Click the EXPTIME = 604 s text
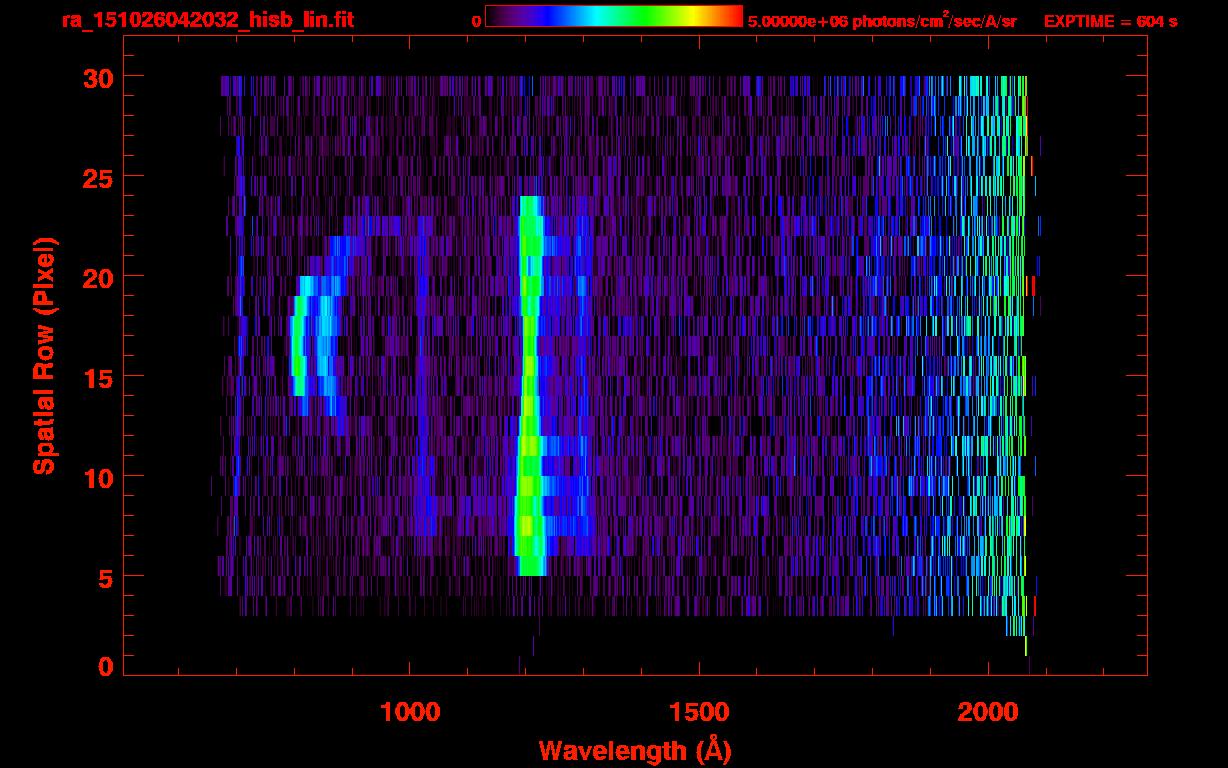The image size is (1228, 768). tap(1110, 21)
